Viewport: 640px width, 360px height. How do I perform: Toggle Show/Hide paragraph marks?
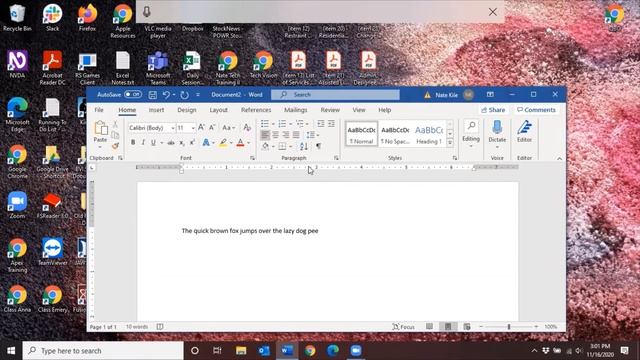318,146
